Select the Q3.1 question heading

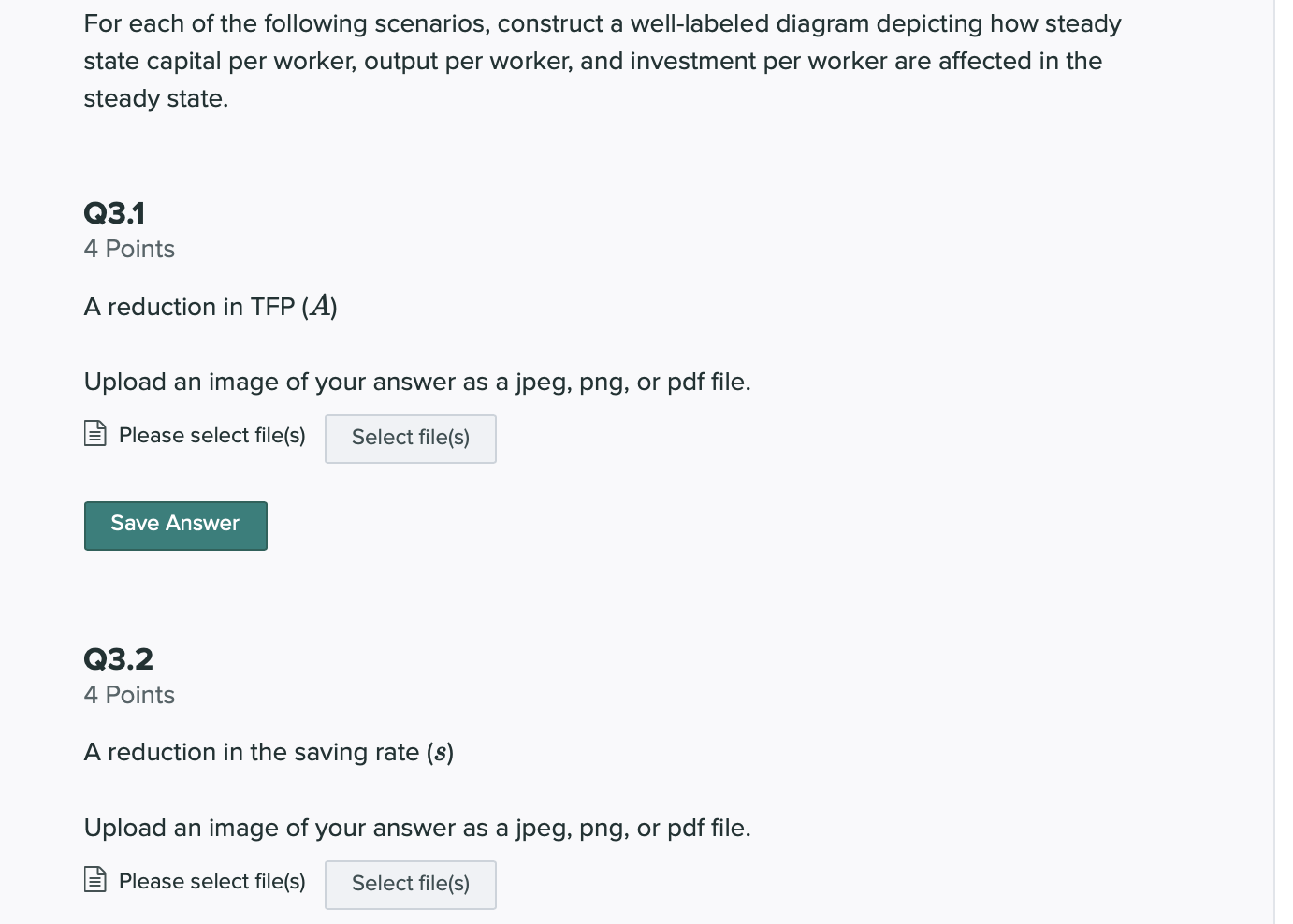[114, 213]
